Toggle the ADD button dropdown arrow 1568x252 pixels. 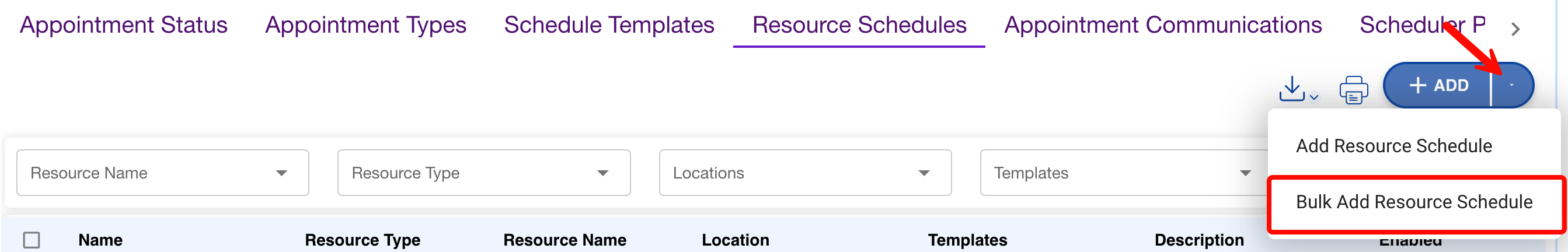pos(1511,85)
